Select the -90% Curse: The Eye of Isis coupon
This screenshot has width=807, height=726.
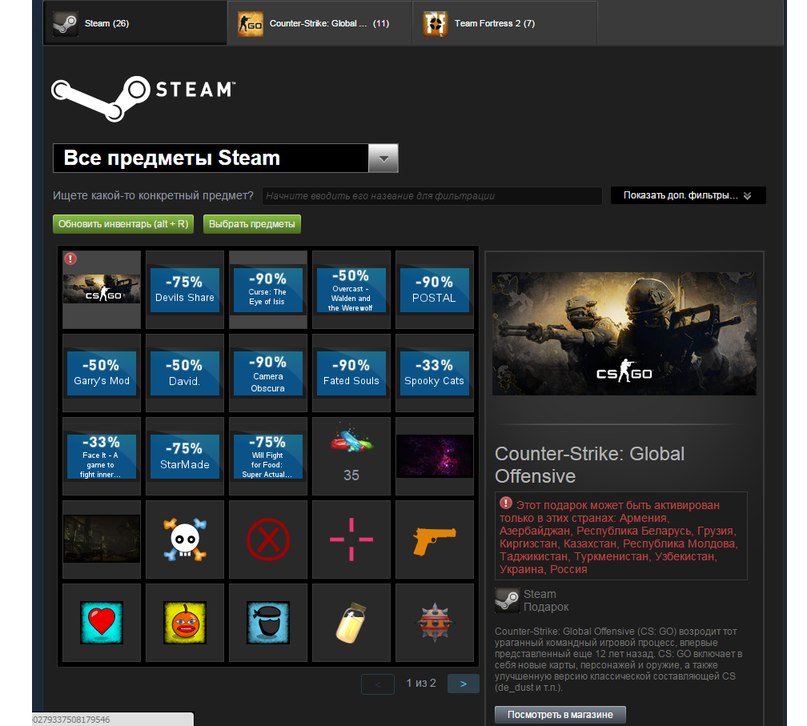(x=268, y=289)
